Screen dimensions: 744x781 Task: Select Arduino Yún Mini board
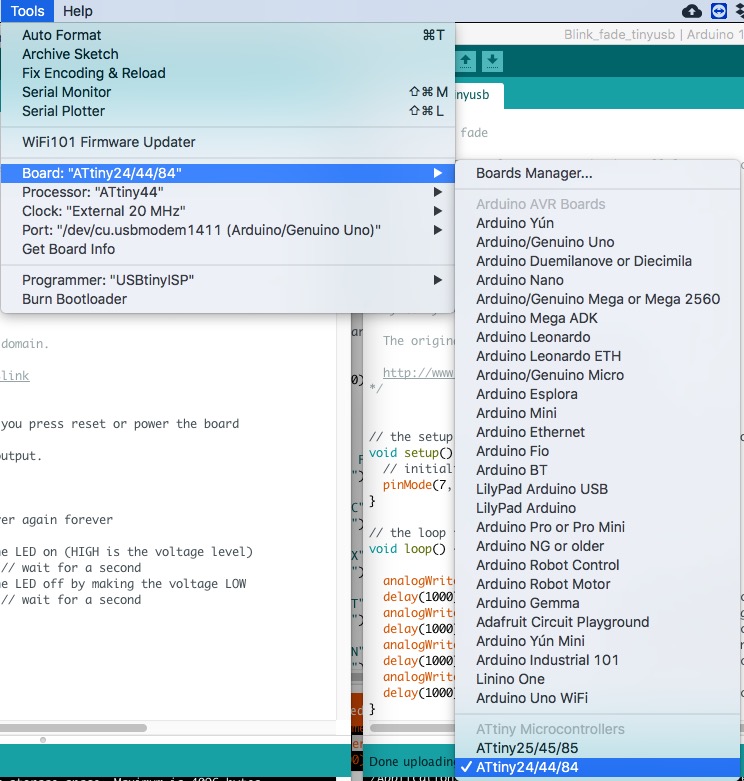point(598,641)
